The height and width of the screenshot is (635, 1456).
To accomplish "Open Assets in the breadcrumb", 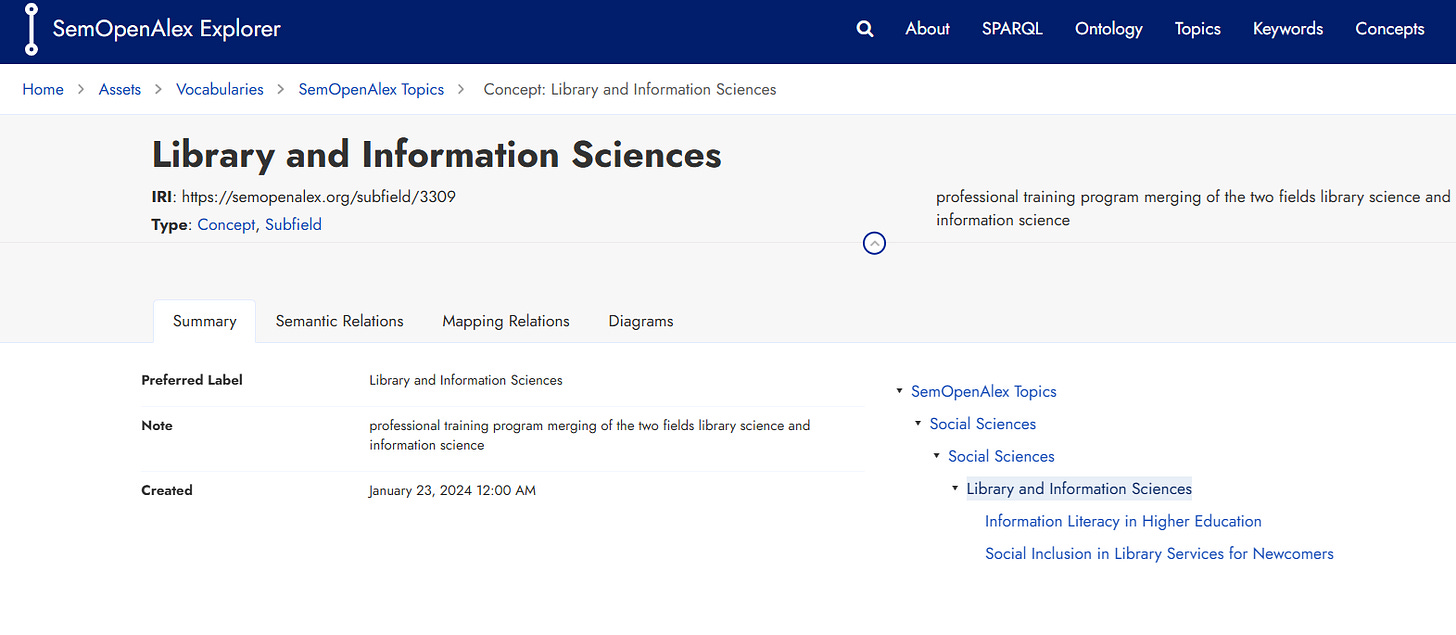I will (x=120, y=89).
